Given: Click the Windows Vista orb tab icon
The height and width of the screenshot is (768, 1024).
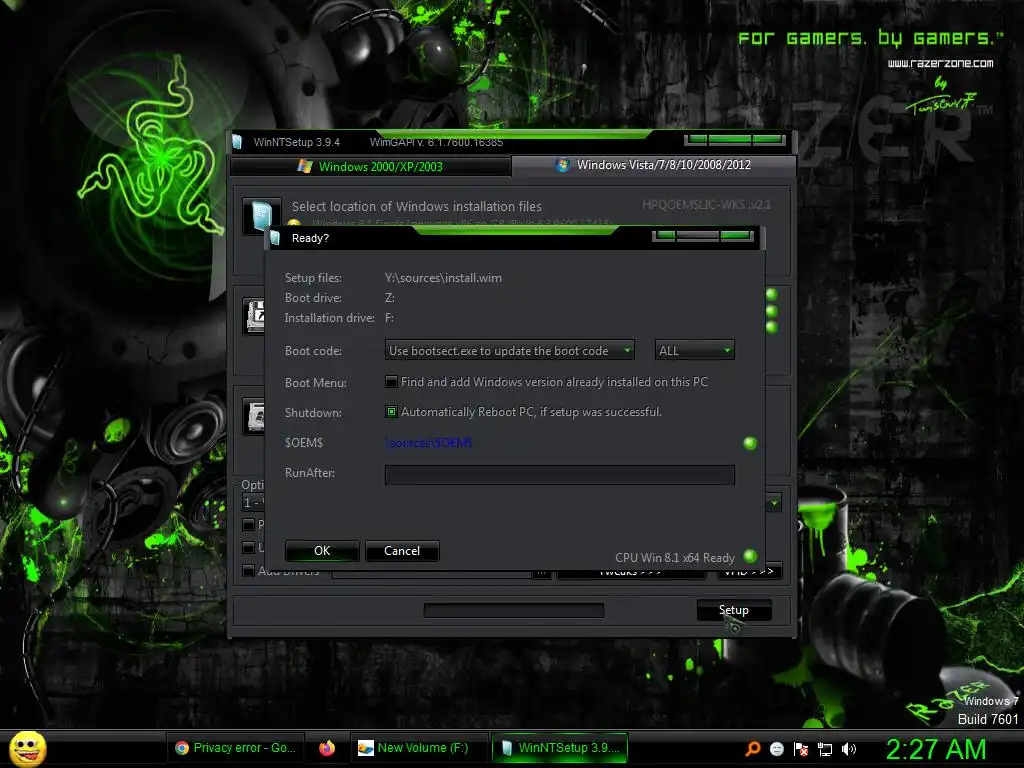Looking at the screenshot, I should point(562,165).
